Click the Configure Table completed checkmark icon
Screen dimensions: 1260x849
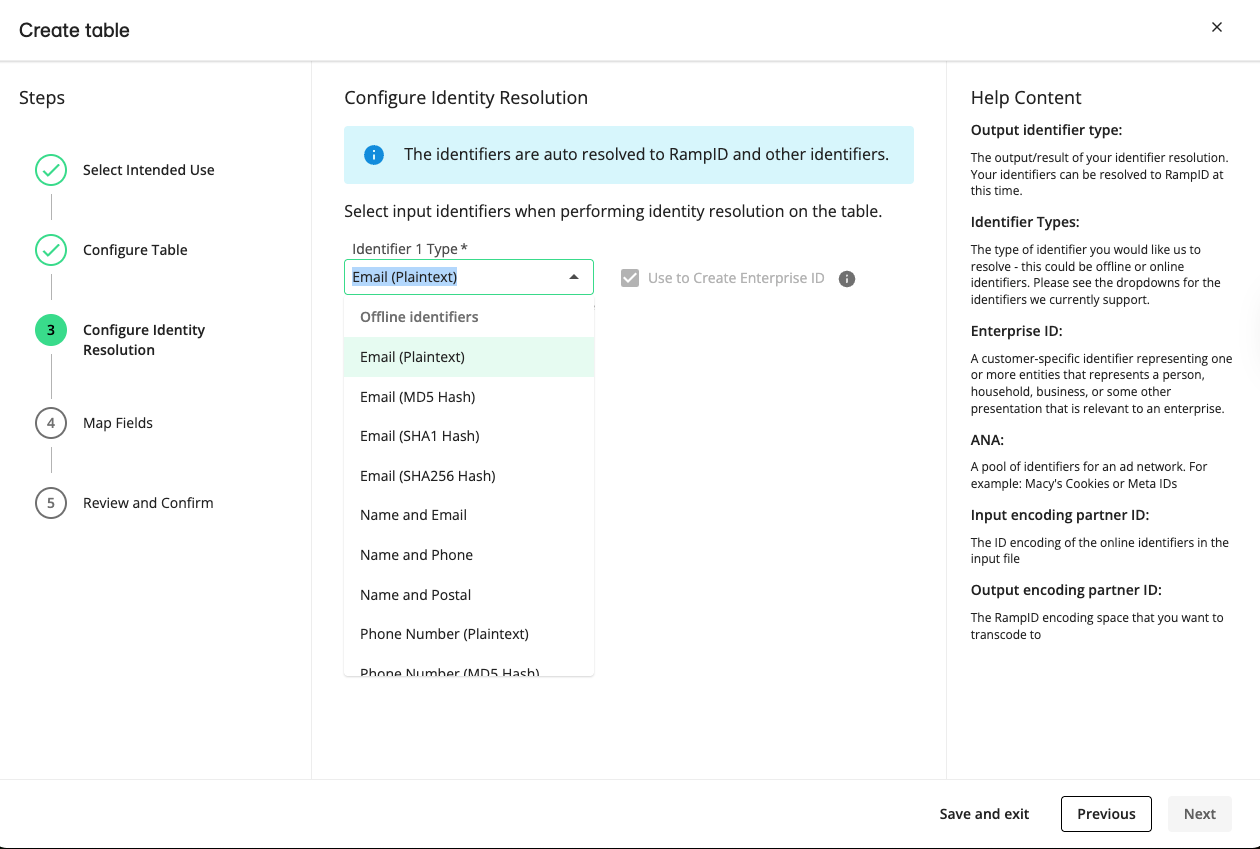tap(51, 250)
